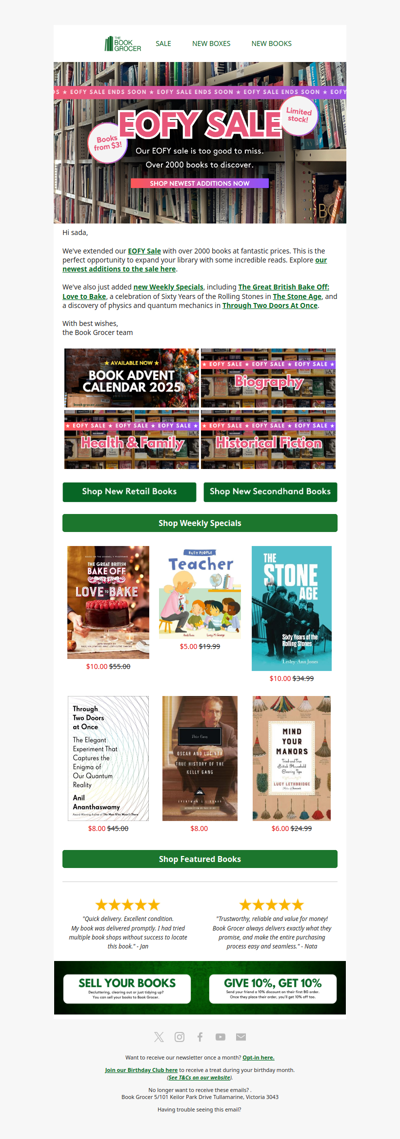The height and width of the screenshot is (1139, 400).
Task: Go to NEW BOOKS in header
Action: [x=272, y=44]
